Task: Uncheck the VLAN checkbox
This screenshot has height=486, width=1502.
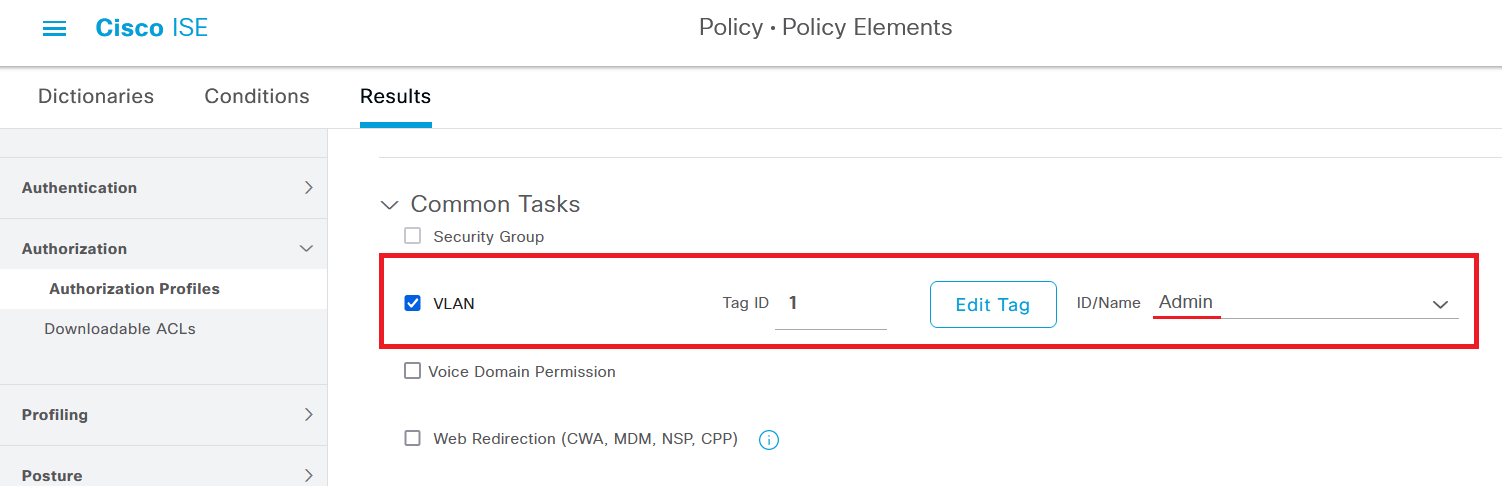Action: (x=412, y=303)
